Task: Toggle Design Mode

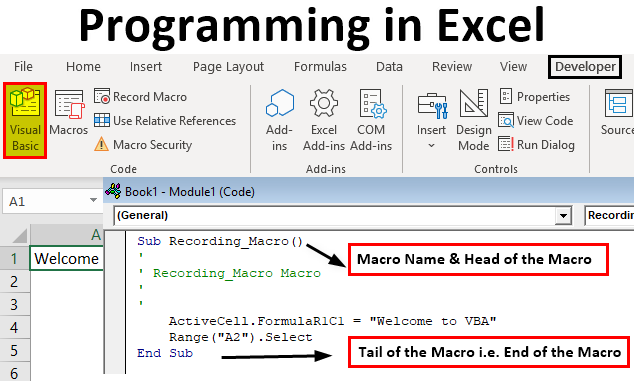Action: coord(474,121)
